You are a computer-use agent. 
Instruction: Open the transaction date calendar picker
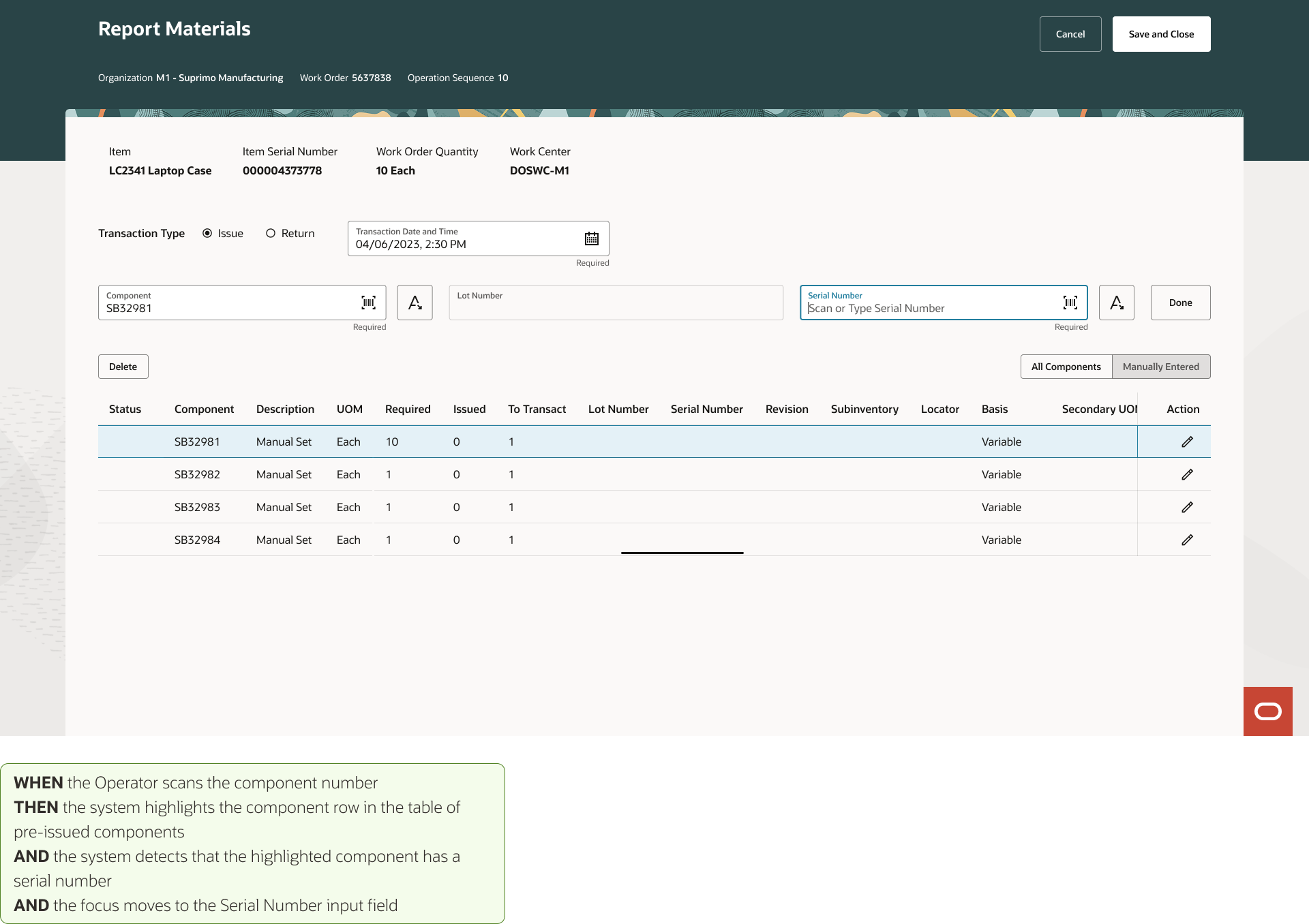[x=591, y=238]
